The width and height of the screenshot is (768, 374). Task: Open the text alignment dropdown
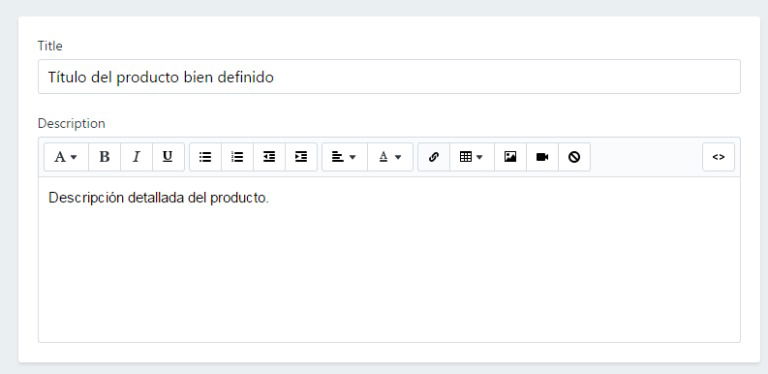(344, 157)
